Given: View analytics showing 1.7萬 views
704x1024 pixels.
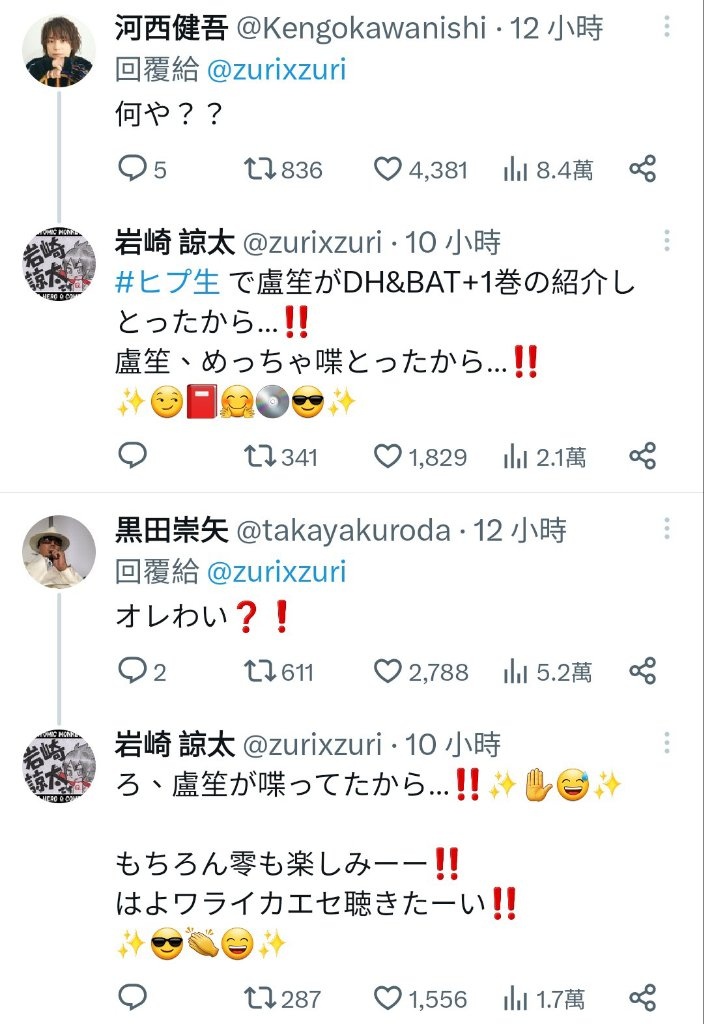Looking at the screenshot, I should point(544,999).
